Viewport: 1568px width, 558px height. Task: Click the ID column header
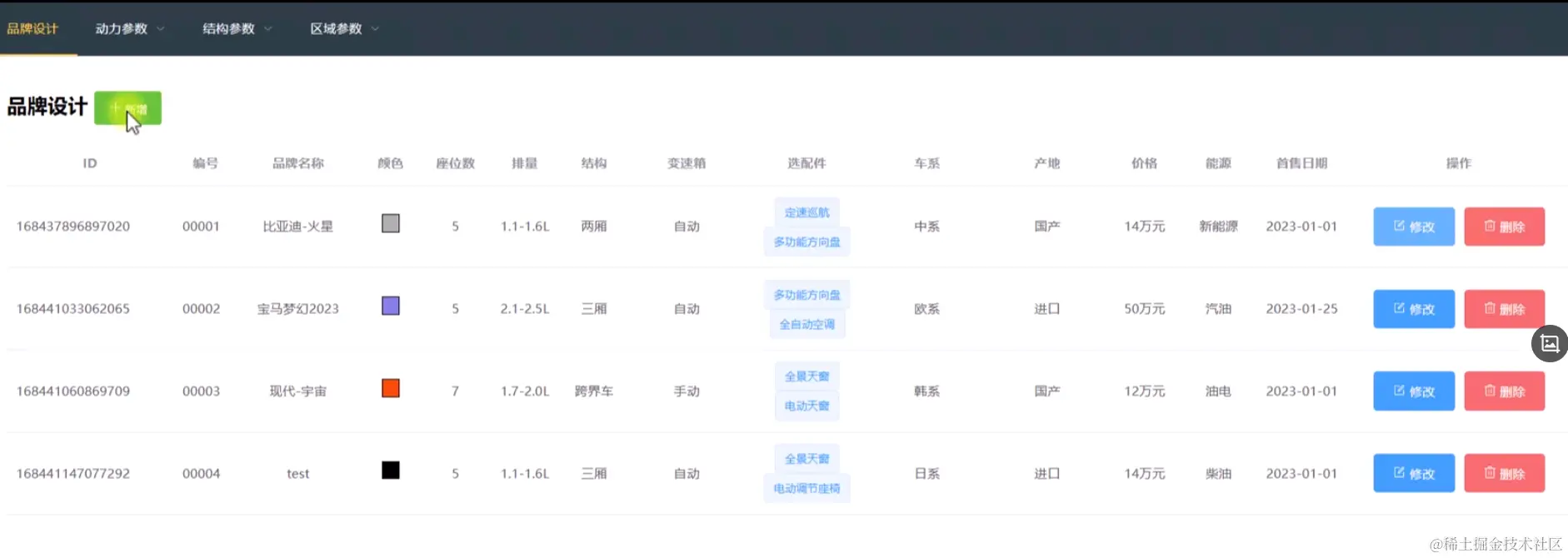[90, 163]
